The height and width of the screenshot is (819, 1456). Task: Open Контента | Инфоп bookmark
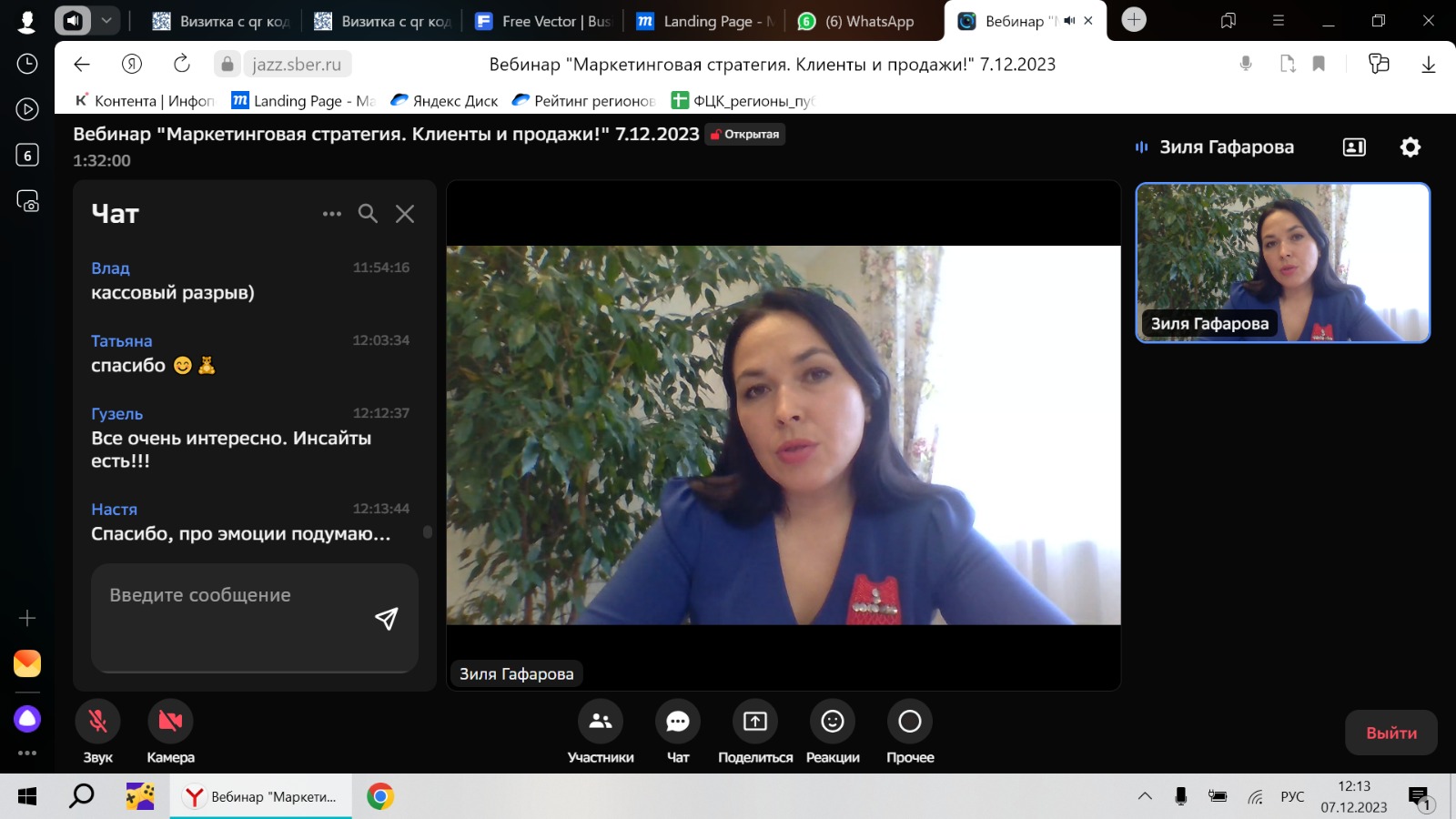tap(145, 100)
